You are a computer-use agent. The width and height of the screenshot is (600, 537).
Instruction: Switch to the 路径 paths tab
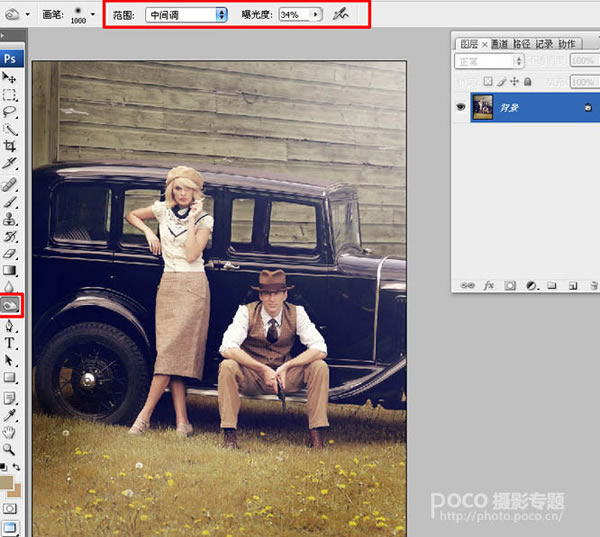point(522,44)
